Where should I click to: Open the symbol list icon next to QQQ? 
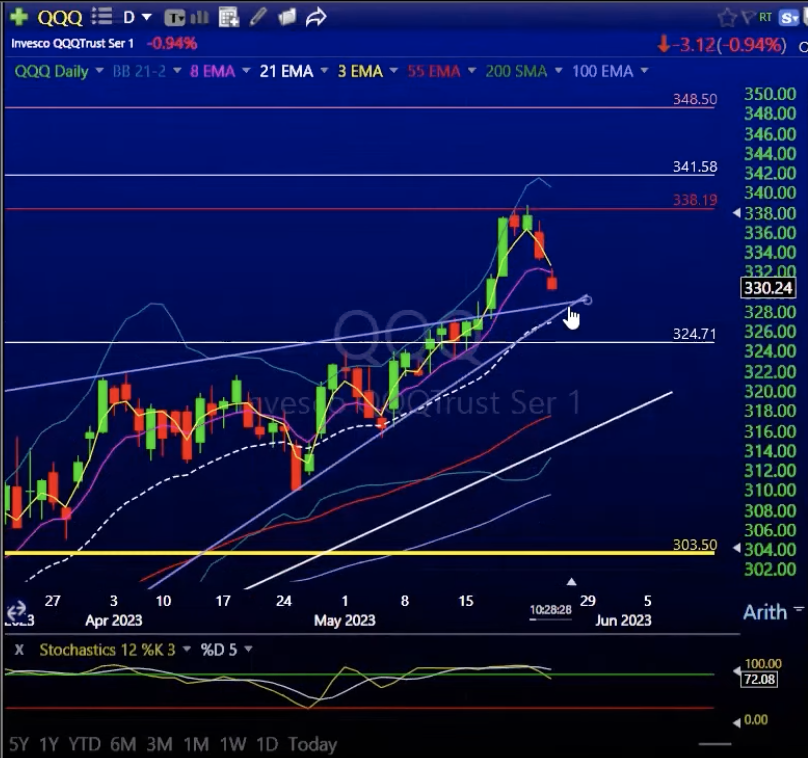(x=102, y=16)
